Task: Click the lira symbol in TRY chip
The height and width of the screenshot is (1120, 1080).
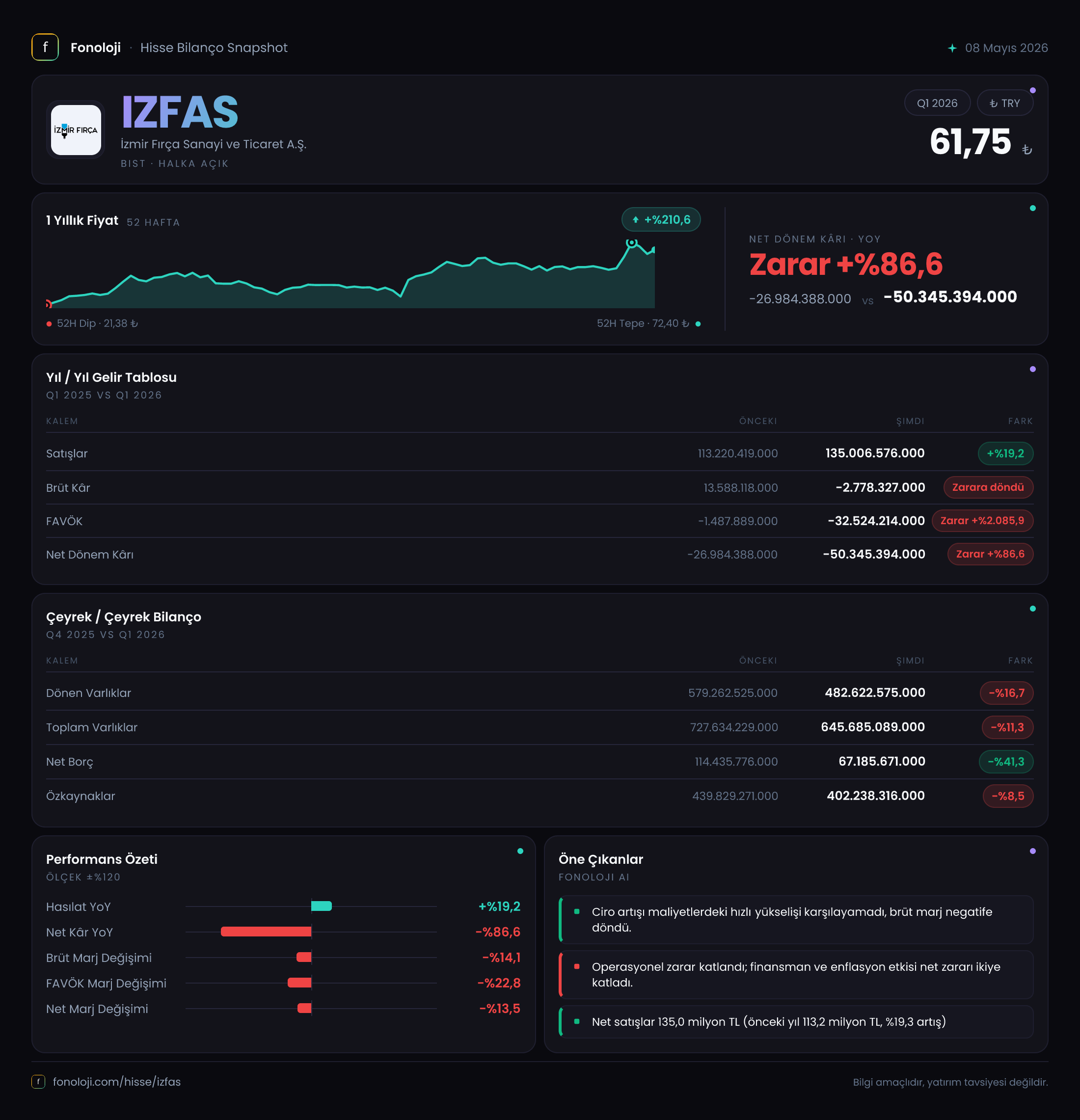Action: tap(994, 104)
